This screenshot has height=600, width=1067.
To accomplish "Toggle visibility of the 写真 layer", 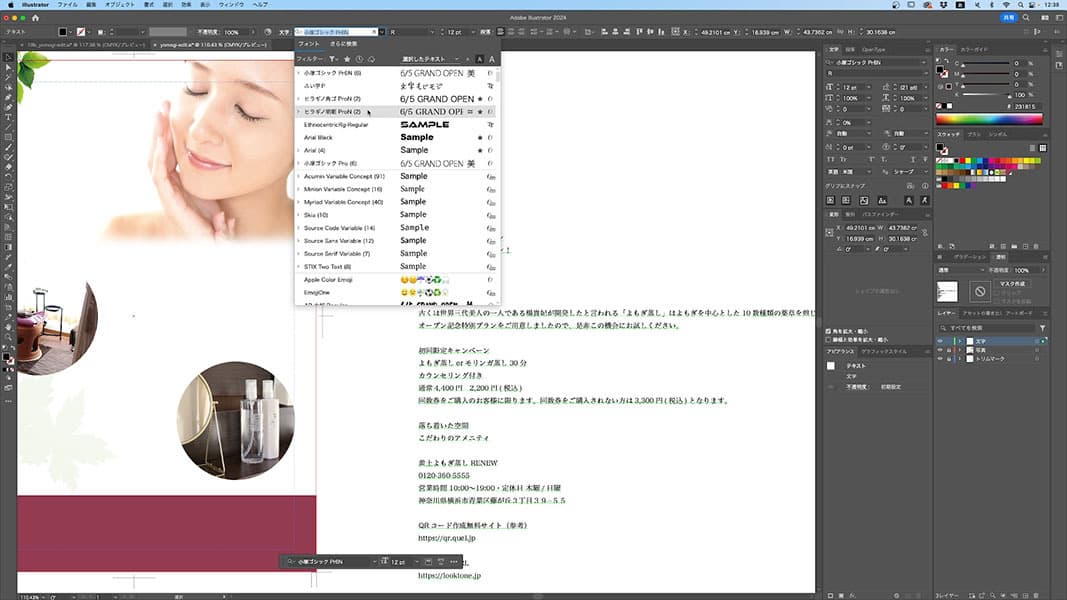I will [x=939, y=350].
